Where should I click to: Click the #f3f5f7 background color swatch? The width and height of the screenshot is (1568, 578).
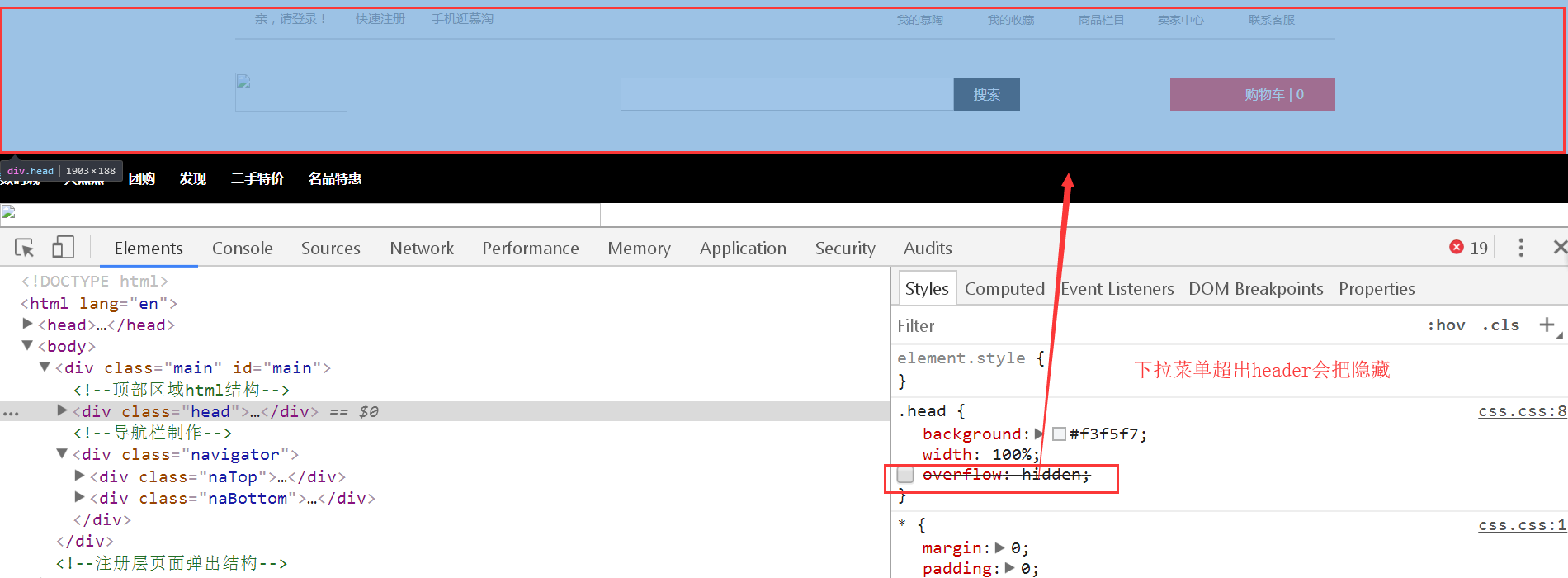pos(1059,433)
